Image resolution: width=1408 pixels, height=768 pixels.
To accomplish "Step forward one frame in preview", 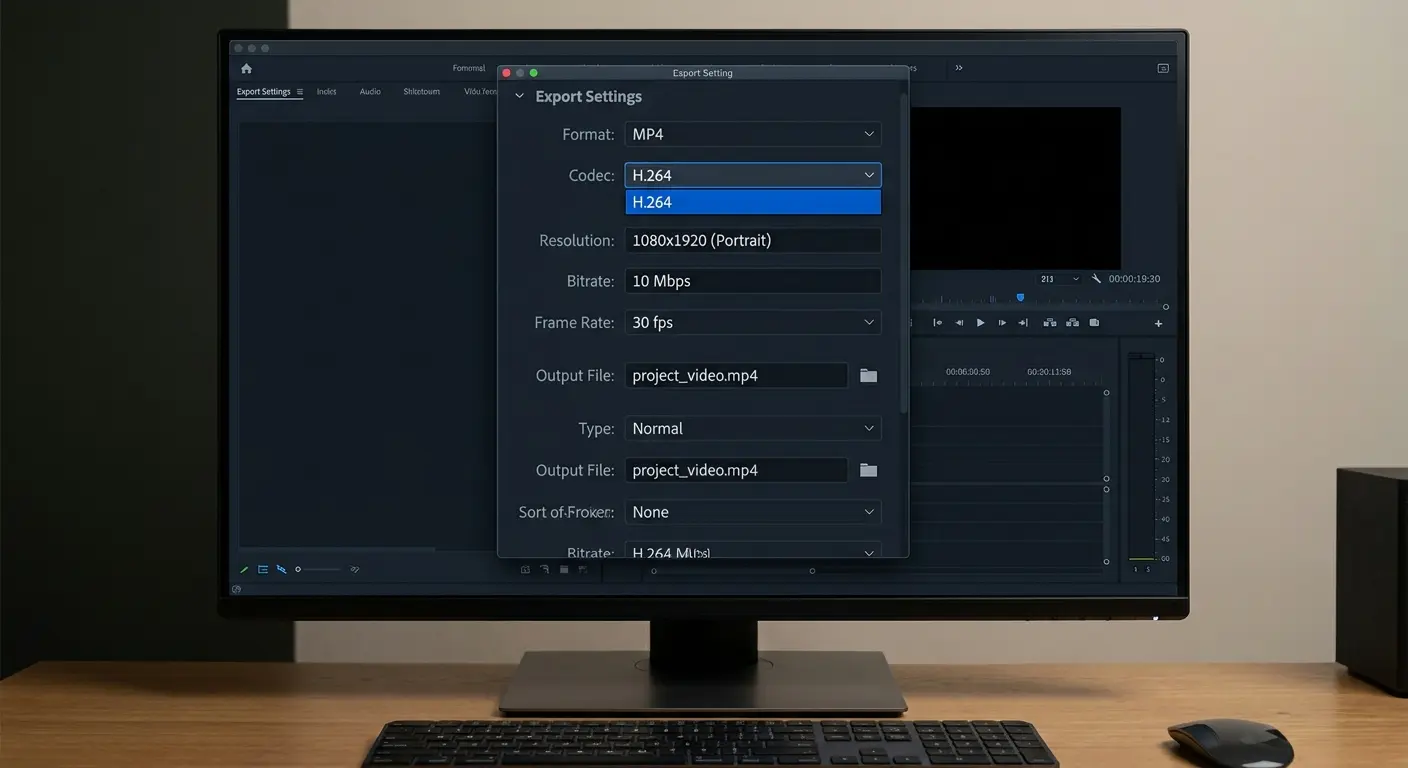I will [x=1002, y=323].
